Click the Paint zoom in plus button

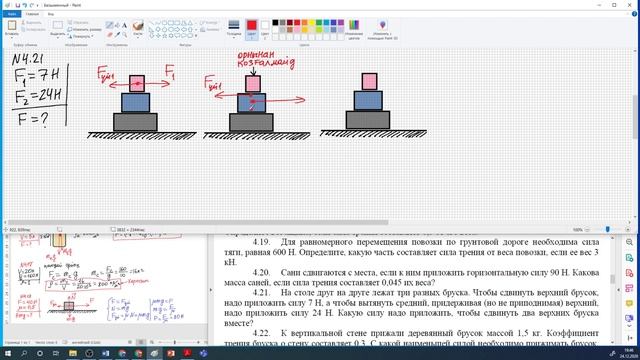tap(628, 230)
